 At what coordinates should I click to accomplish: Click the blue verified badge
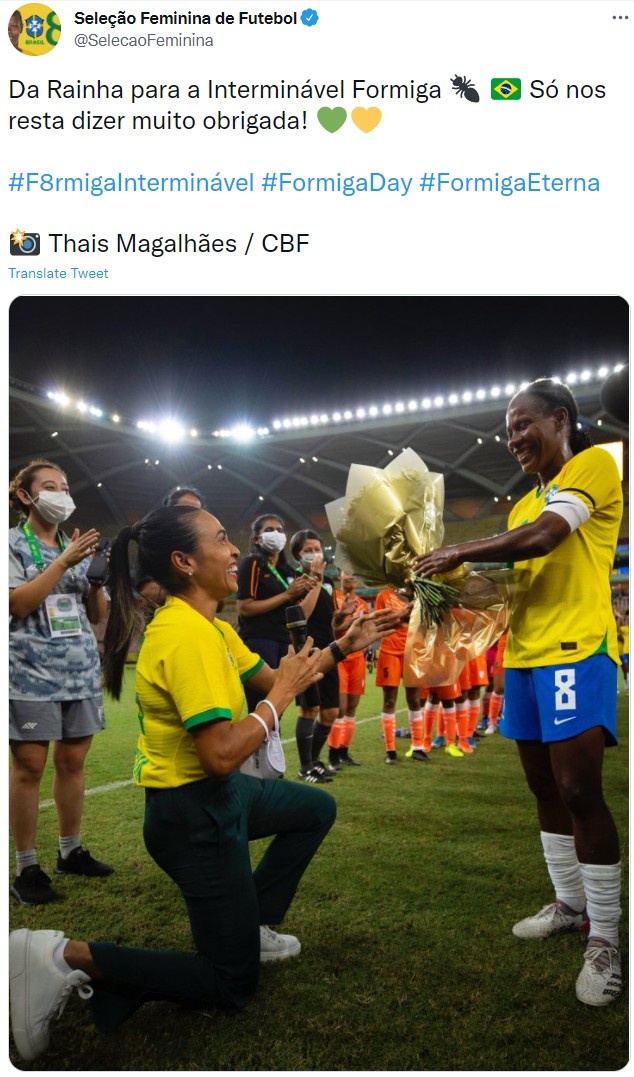pyautogui.click(x=310, y=18)
